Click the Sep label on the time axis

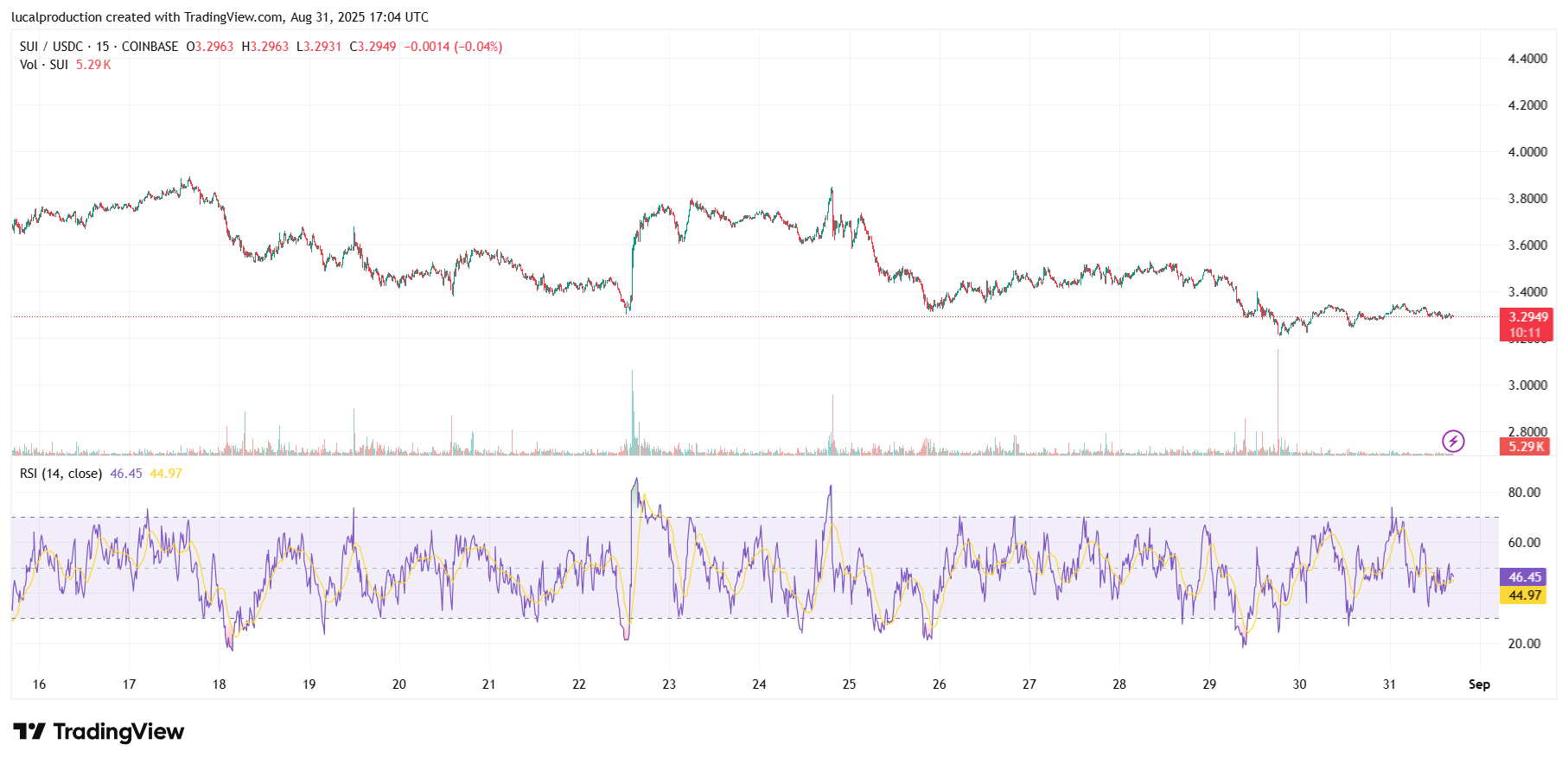(x=1480, y=684)
